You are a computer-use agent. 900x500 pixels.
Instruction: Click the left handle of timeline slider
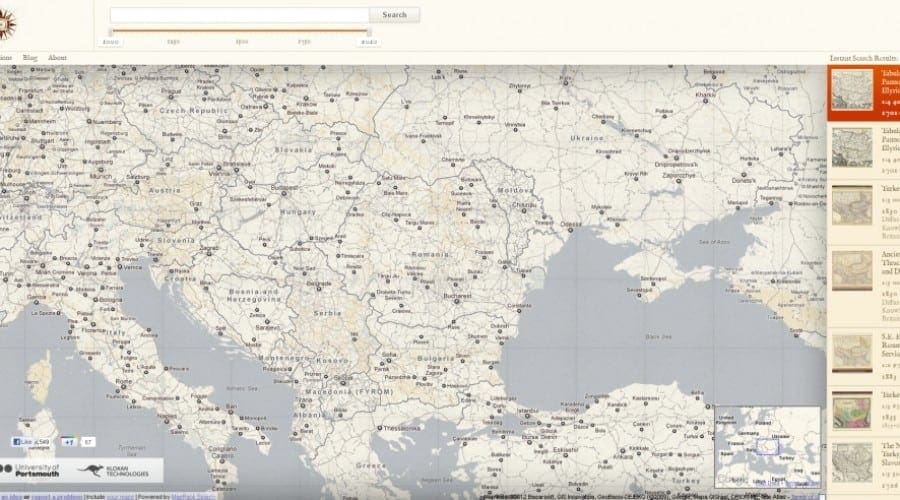point(111,32)
